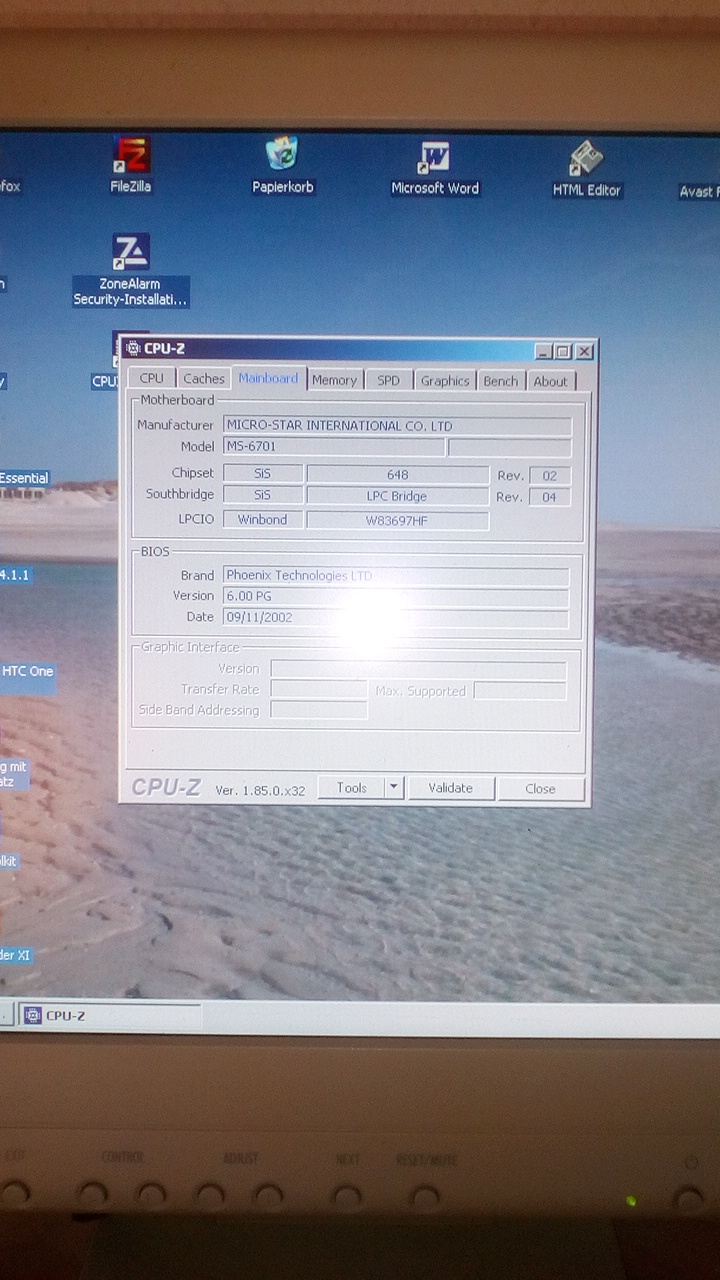The image size is (720, 1280).
Task: Click the Side Band Addressing field
Action: pyautogui.click(x=319, y=710)
